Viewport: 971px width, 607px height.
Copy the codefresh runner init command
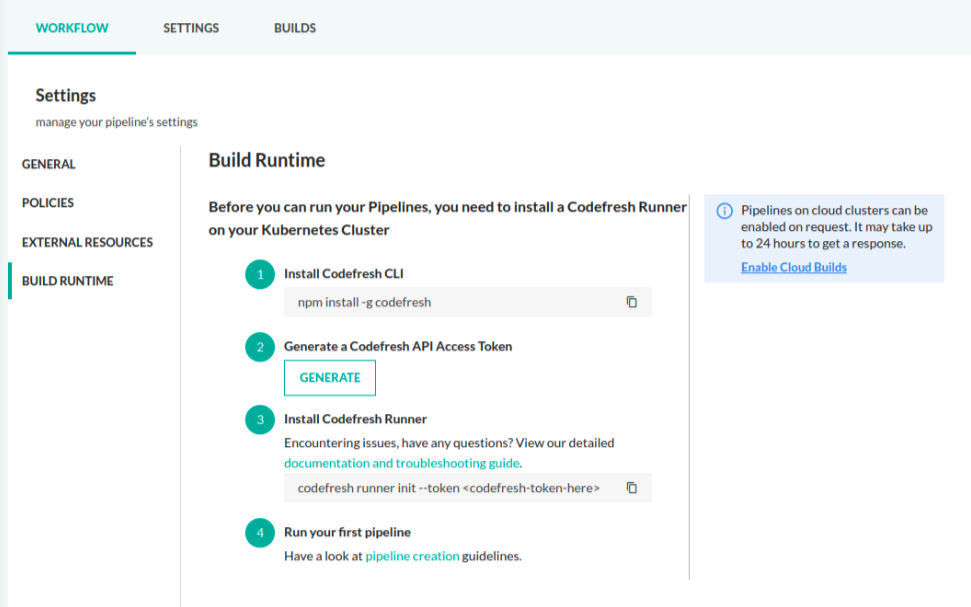coord(632,488)
